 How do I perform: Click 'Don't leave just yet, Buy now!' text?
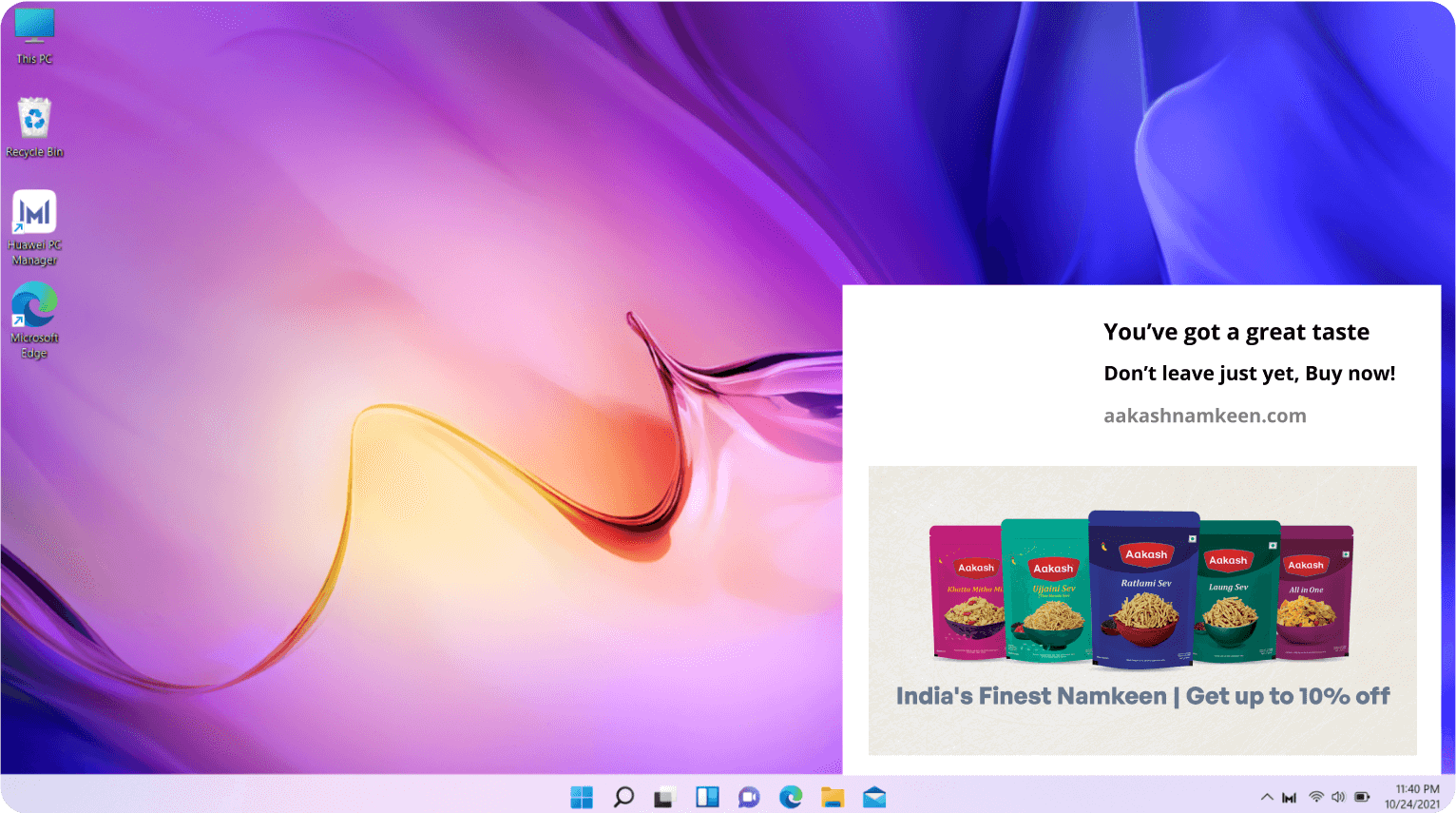[1250, 374]
